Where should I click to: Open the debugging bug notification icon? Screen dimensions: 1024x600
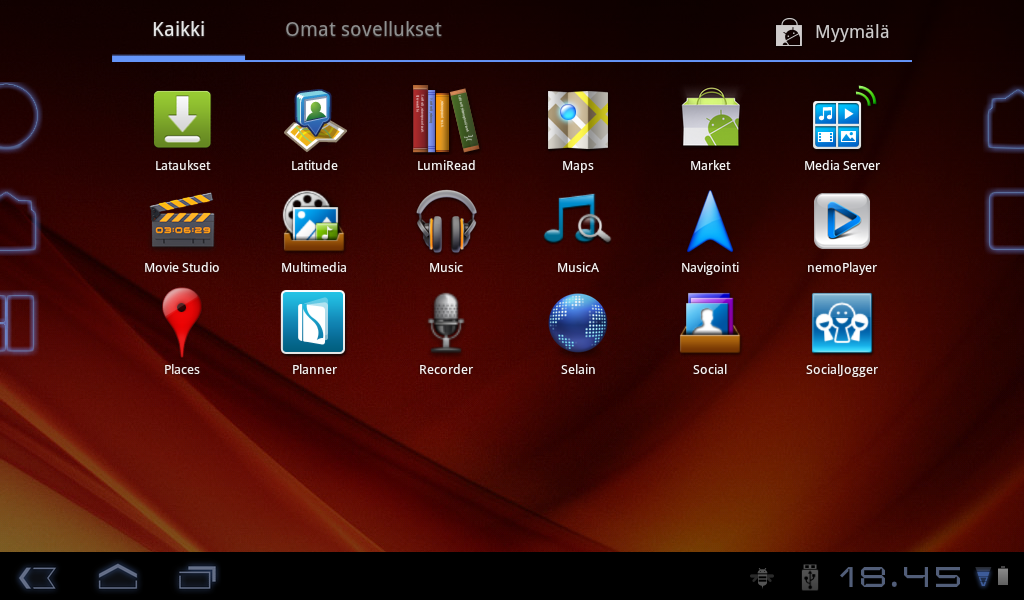click(762, 577)
